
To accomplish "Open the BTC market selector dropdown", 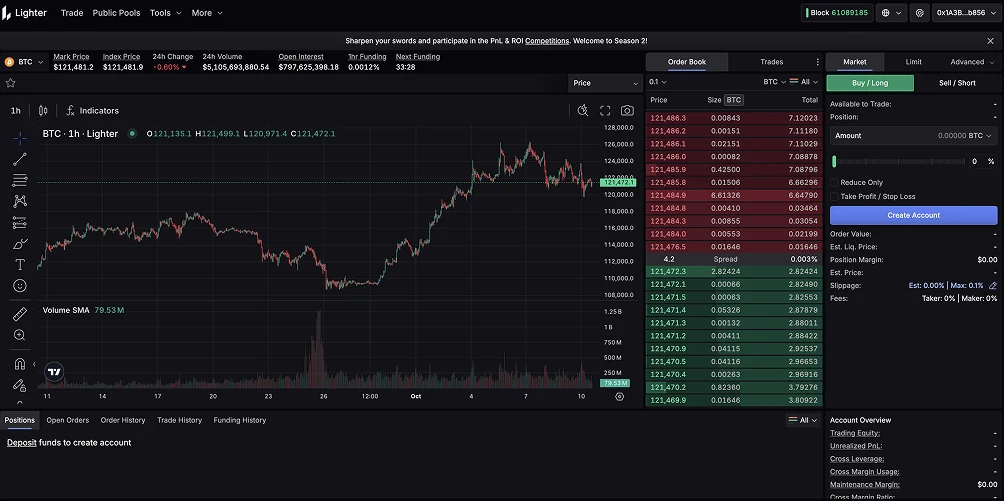I will 24,62.
